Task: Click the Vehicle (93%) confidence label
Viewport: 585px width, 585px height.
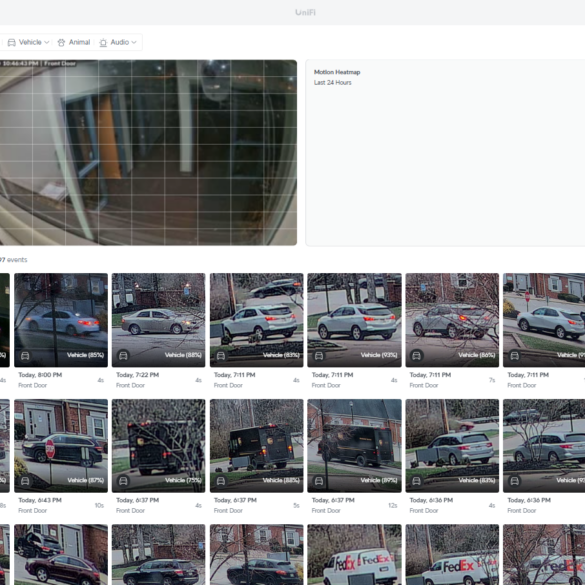Action: tap(379, 355)
